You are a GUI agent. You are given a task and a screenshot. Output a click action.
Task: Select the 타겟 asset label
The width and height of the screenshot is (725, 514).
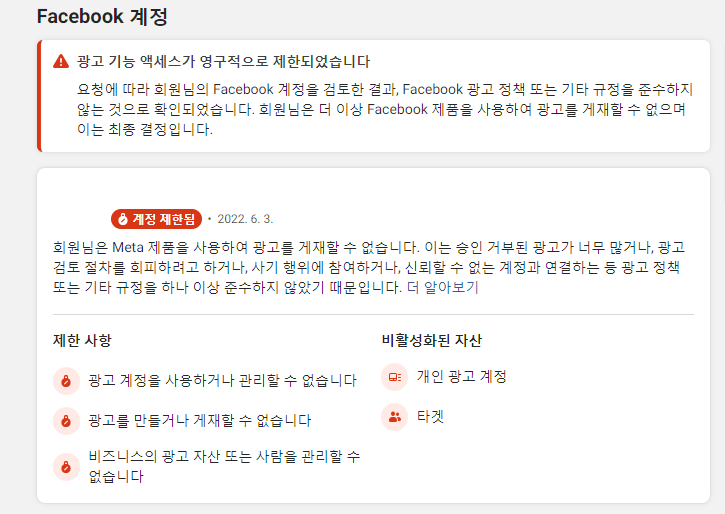coord(430,416)
